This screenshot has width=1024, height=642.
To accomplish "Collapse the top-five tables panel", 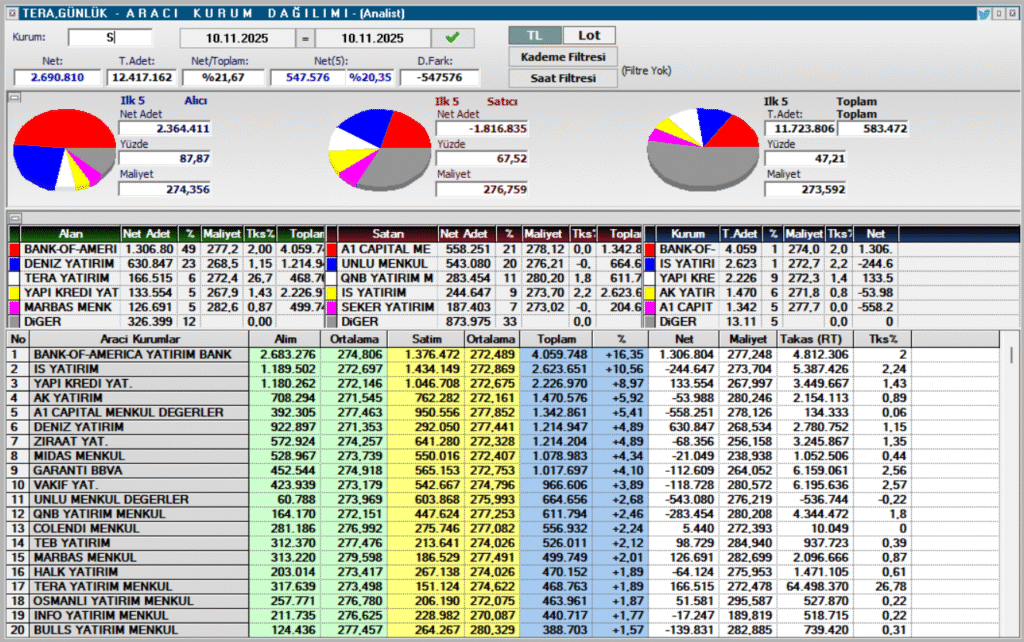I will tap(14, 218).
